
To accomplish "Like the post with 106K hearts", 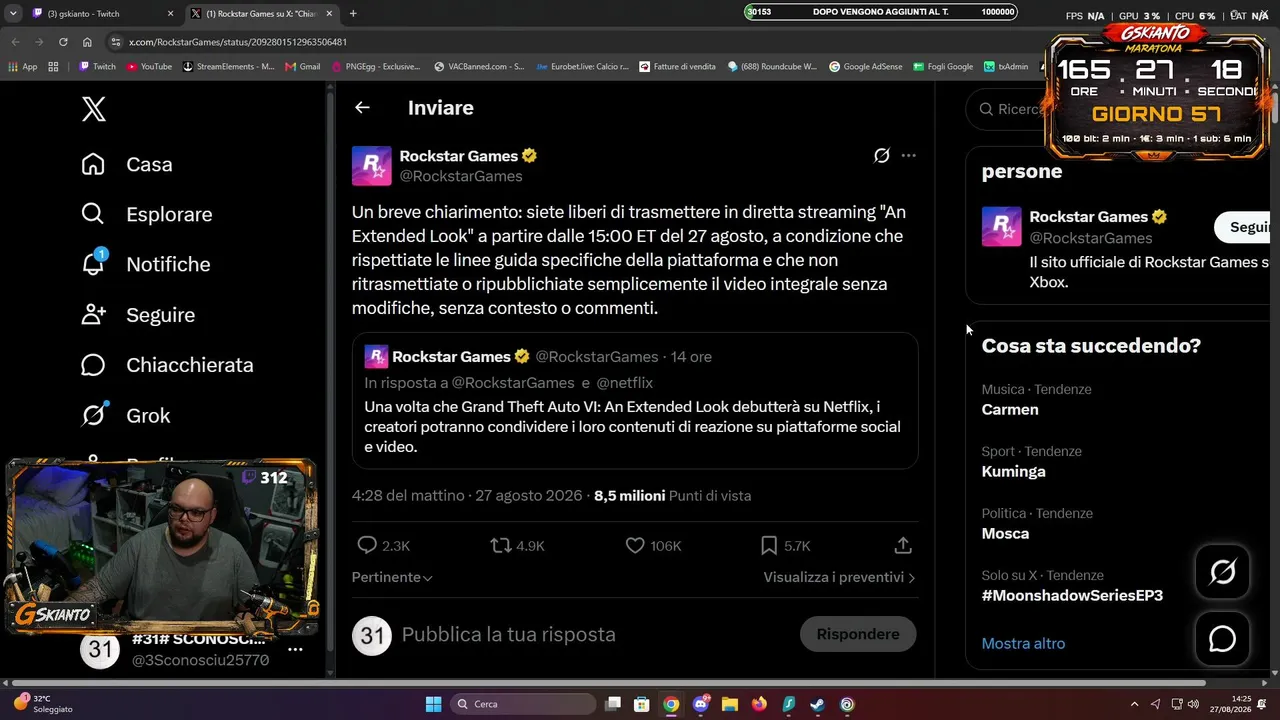I will pos(653,546).
